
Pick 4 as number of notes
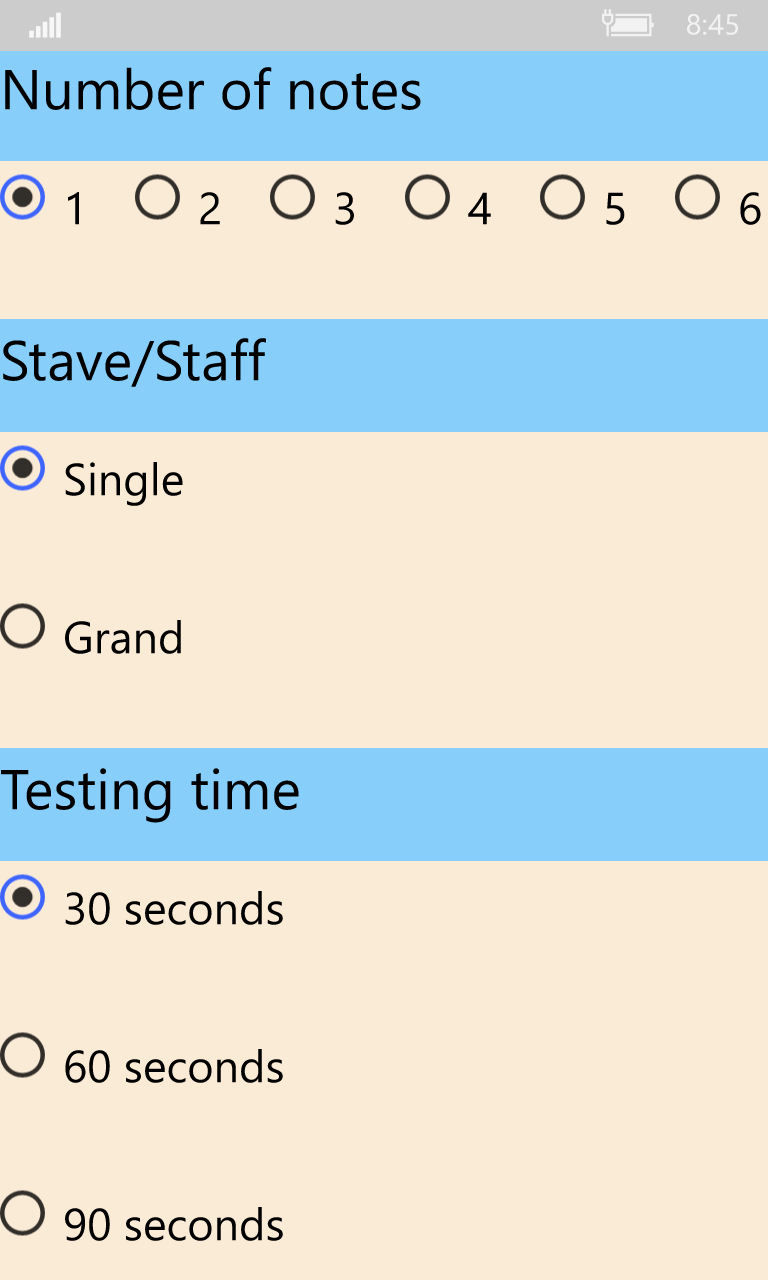tap(427, 197)
